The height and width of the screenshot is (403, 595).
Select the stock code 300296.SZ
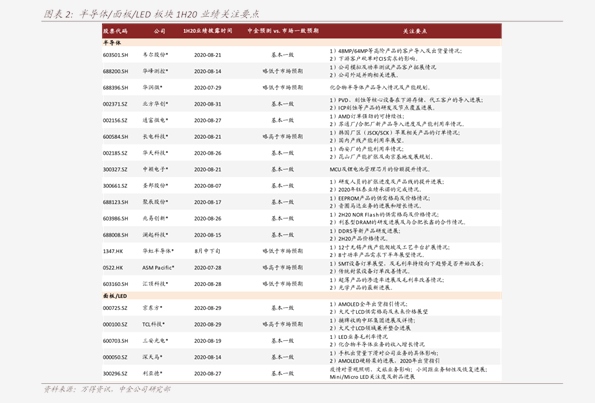[x=115, y=374]
